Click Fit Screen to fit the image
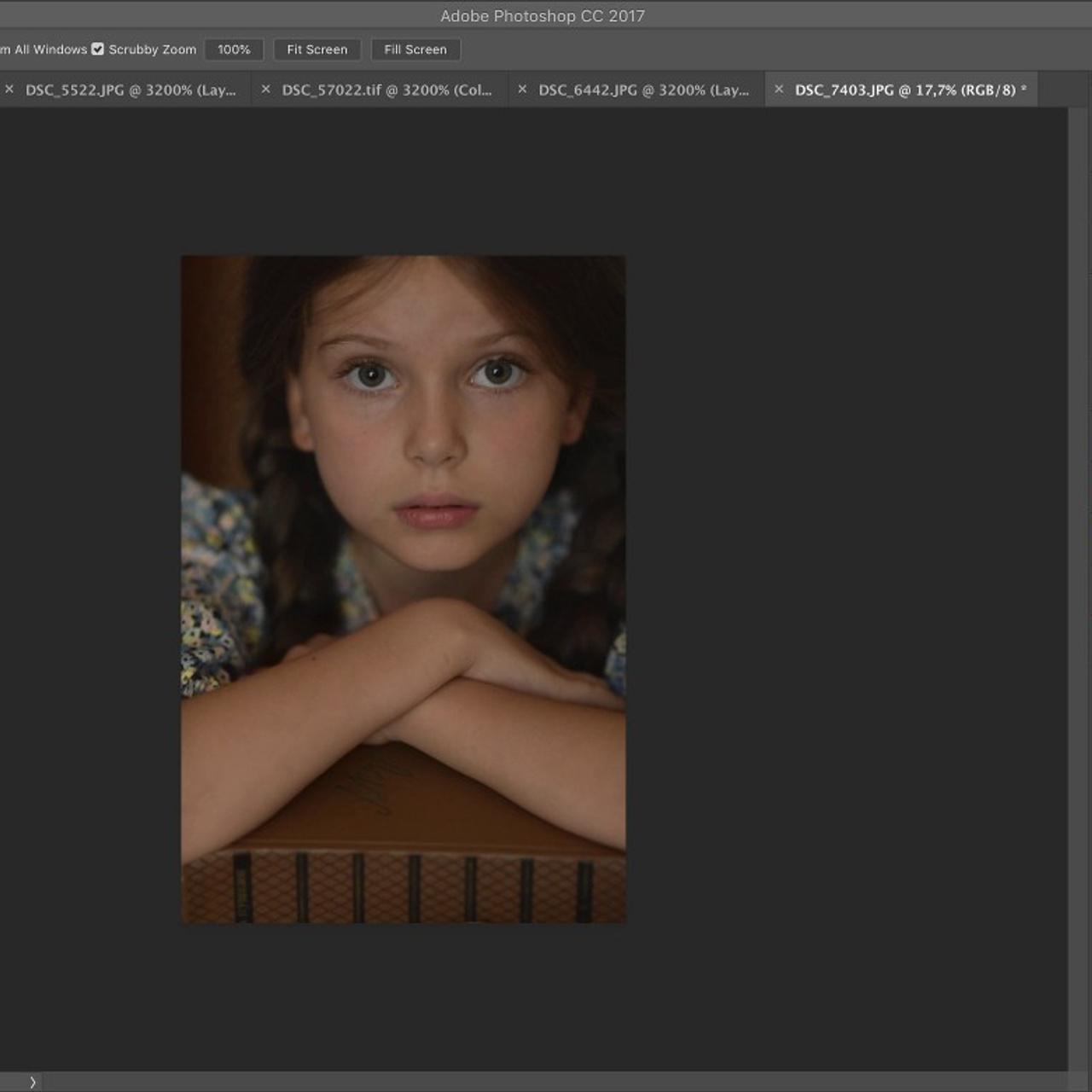1092x1092 pixels. point(317,49)
